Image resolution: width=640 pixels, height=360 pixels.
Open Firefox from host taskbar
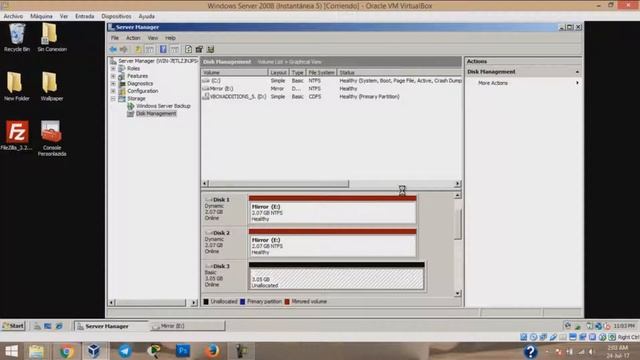[212, 351]
